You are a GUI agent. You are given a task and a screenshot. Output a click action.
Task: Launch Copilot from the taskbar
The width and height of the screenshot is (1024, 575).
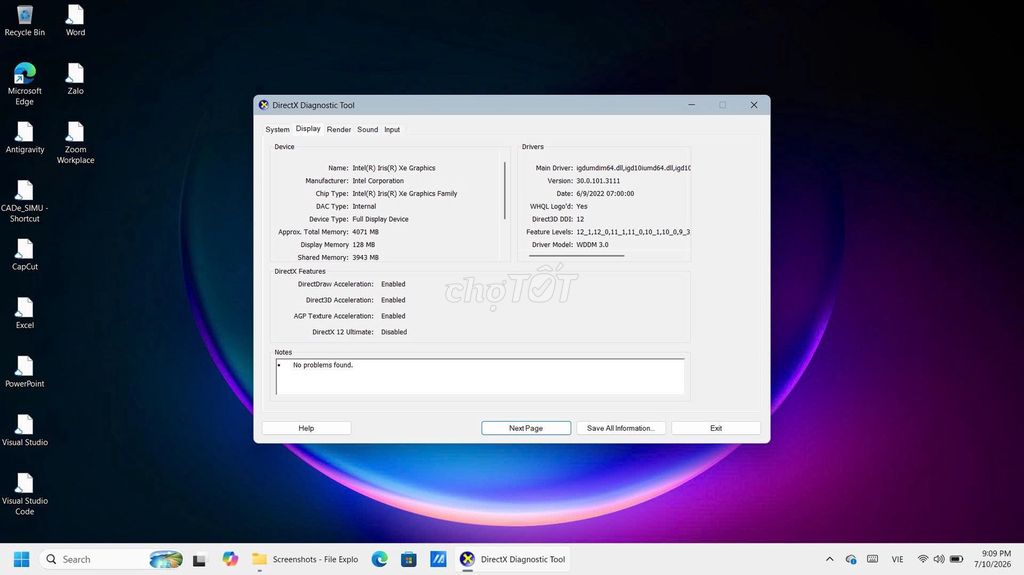click(230, 559)
